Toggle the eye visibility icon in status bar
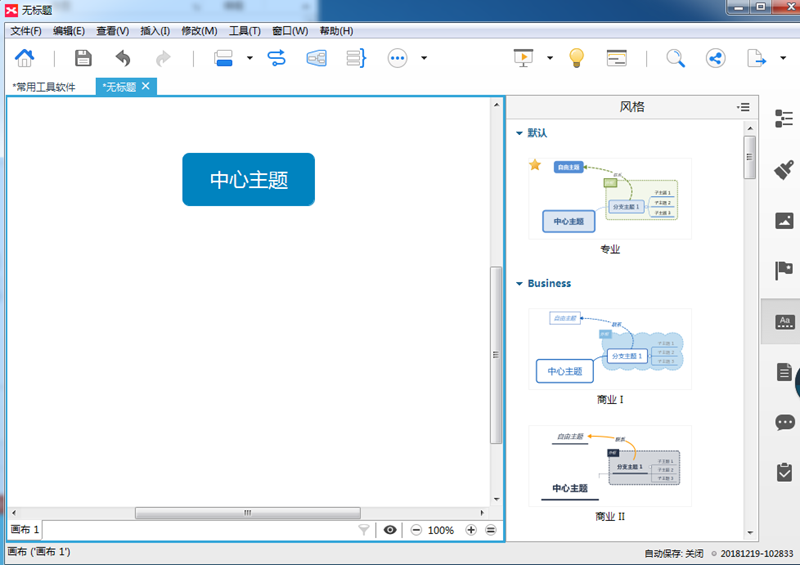Screen dimensions: 800x565 pos(390,530)
